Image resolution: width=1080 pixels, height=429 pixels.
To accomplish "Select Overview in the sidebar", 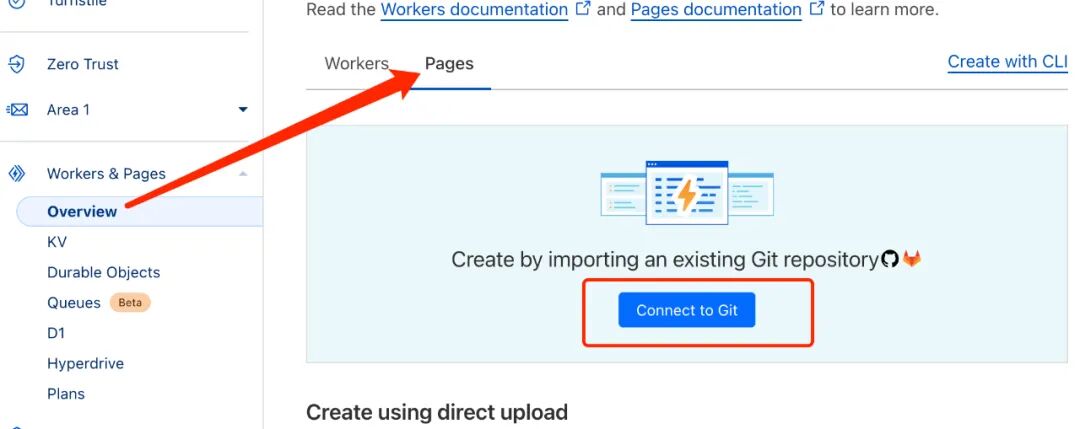I will click(82, 211).
